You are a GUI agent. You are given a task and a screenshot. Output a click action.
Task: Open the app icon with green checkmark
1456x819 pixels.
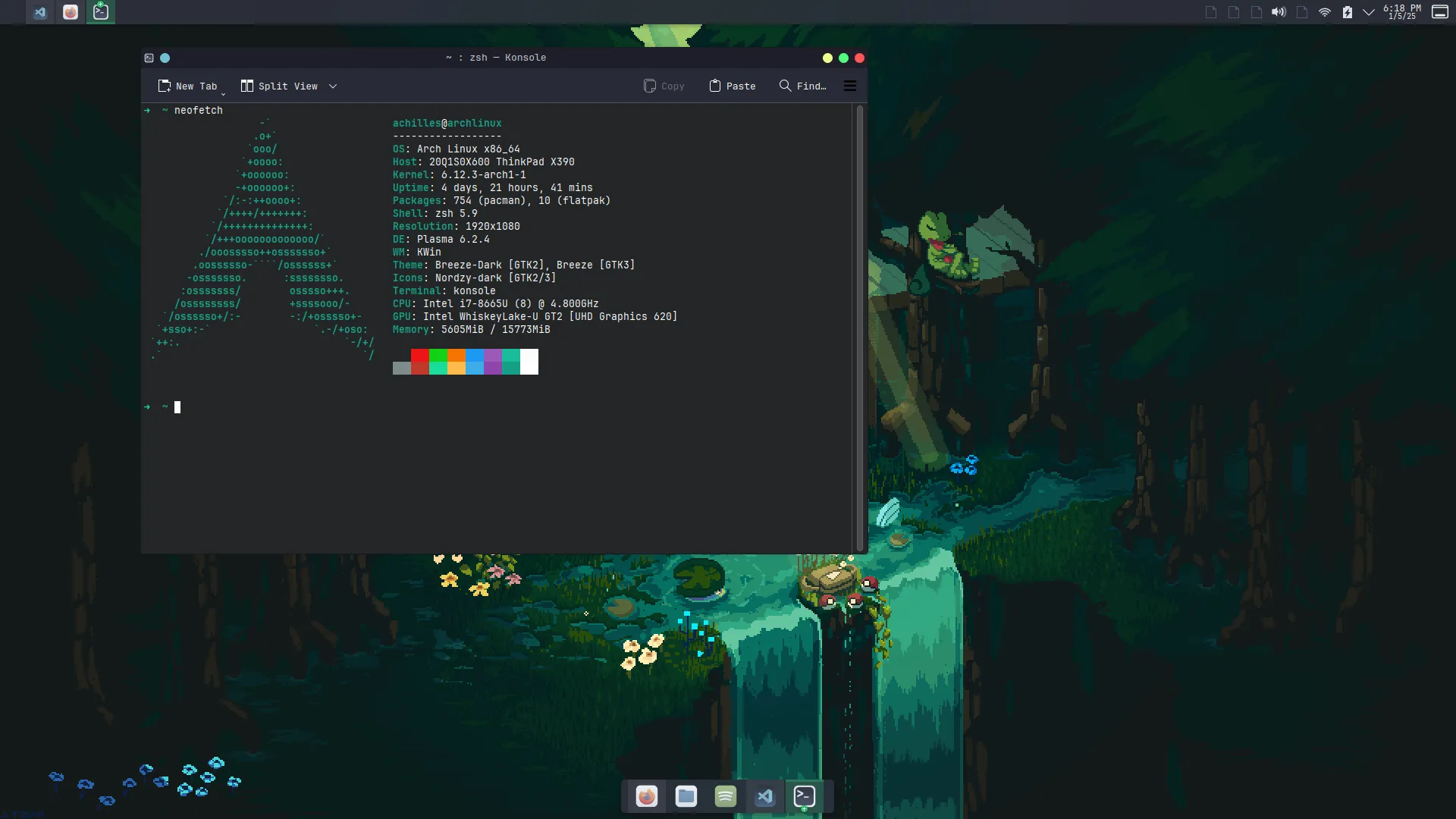(x=101, y=11)
